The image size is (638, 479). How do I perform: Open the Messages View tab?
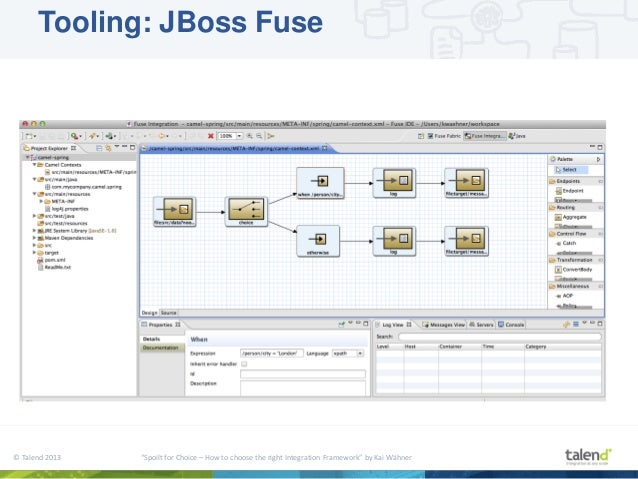pyautogui.click(x=443, y=325)
